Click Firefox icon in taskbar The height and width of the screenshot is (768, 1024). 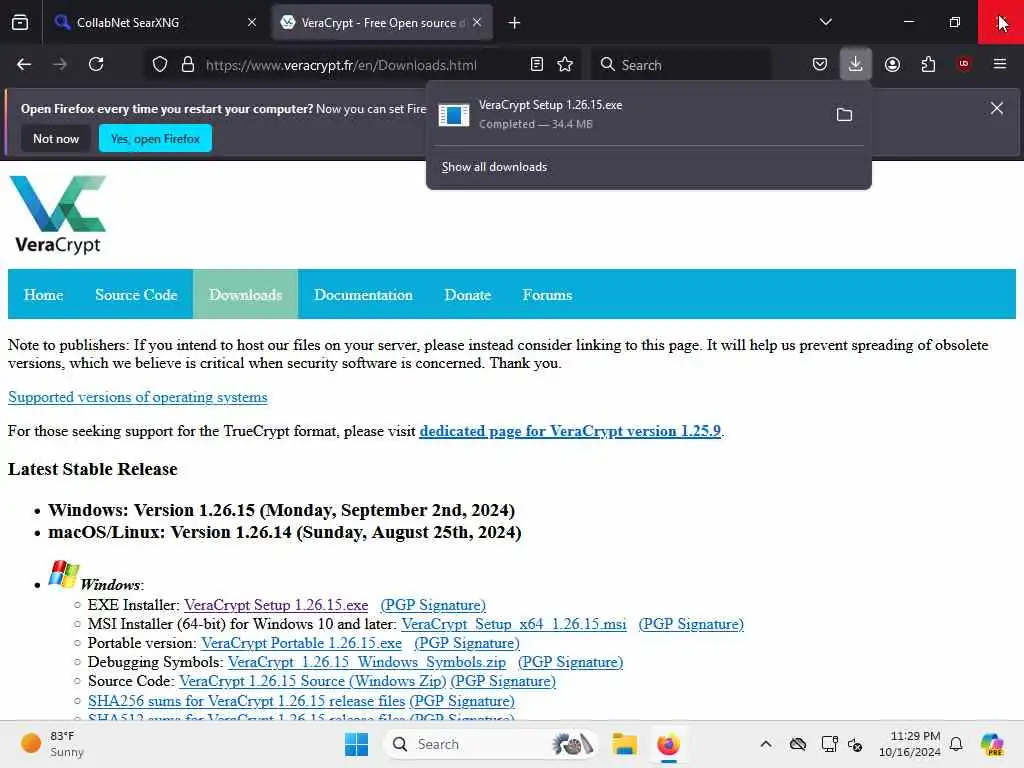pos(668,744)
